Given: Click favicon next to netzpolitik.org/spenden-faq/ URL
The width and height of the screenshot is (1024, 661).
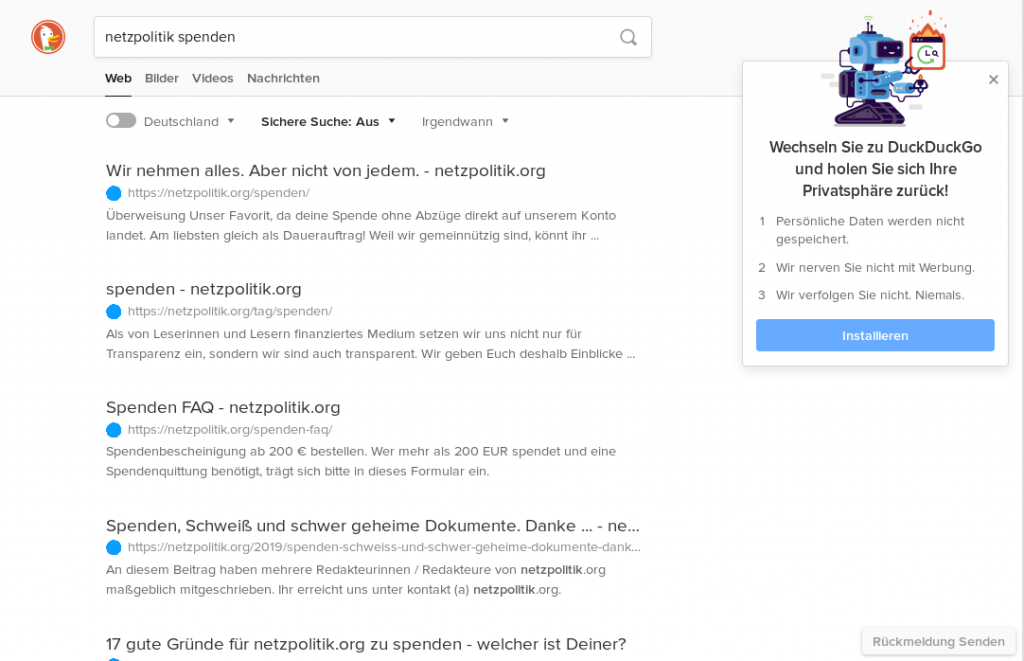Looking at the screenshot, I should 114,430.
